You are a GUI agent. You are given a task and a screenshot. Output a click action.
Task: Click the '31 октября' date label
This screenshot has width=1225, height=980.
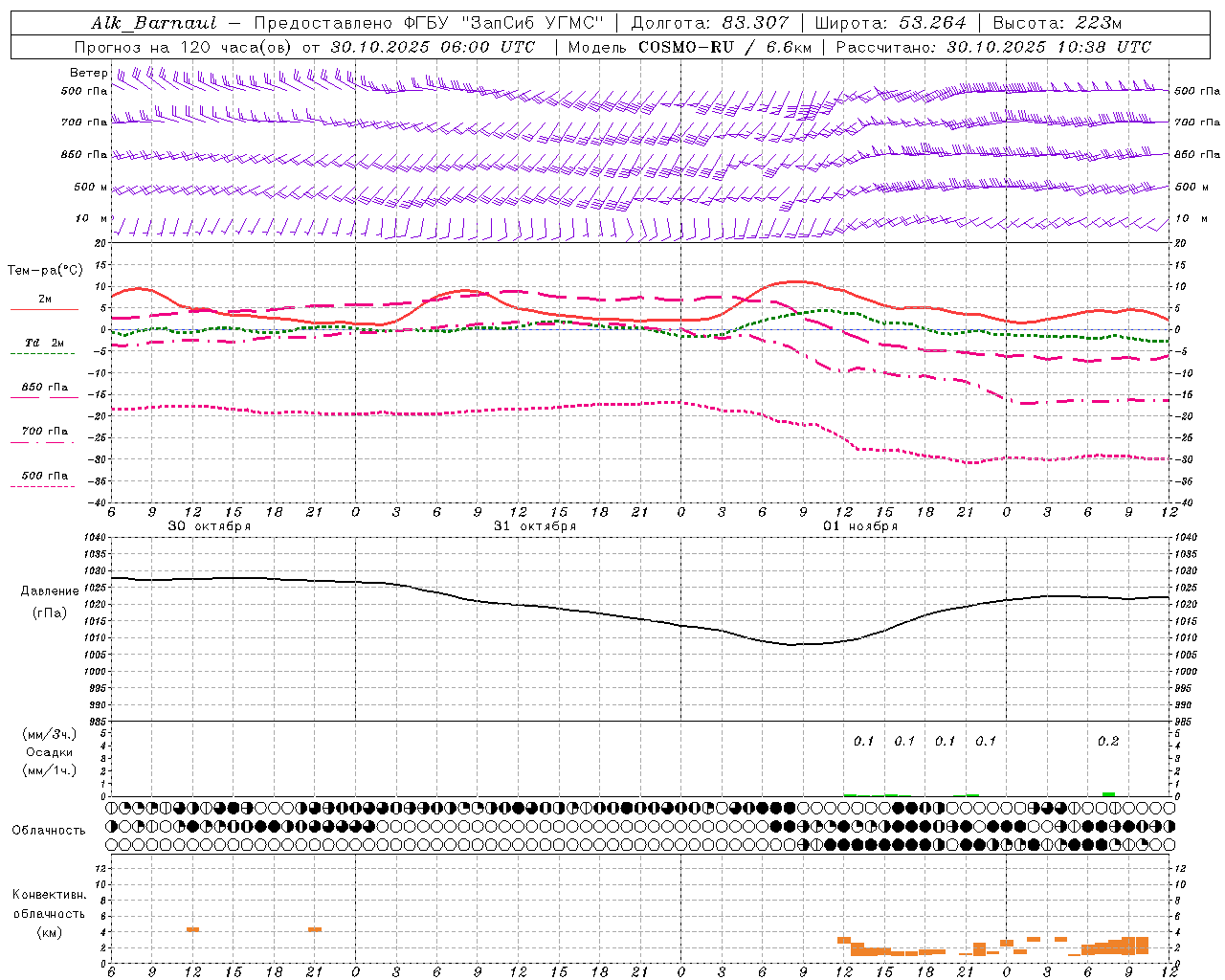535,526
